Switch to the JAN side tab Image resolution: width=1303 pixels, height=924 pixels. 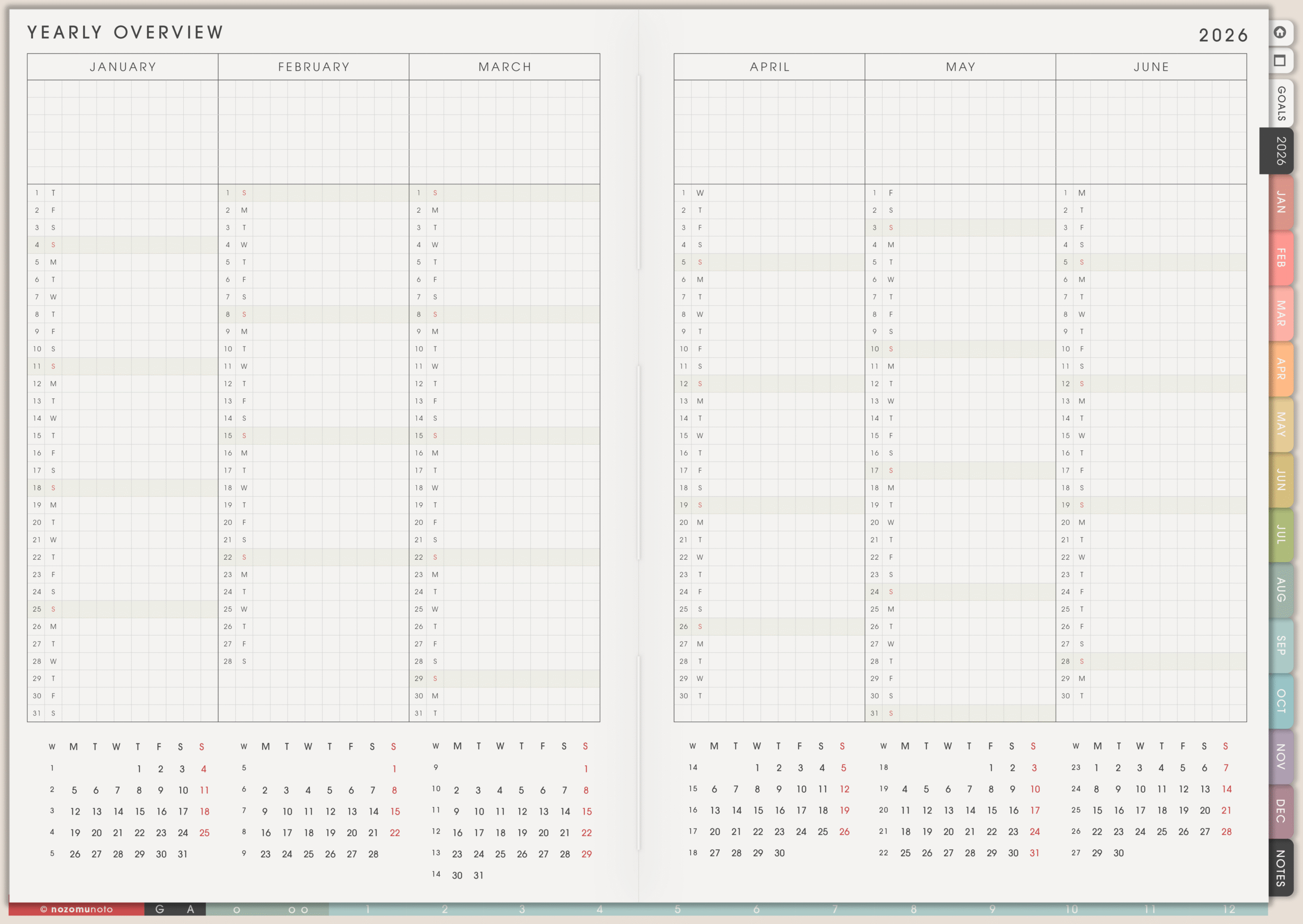point(1281,202)
